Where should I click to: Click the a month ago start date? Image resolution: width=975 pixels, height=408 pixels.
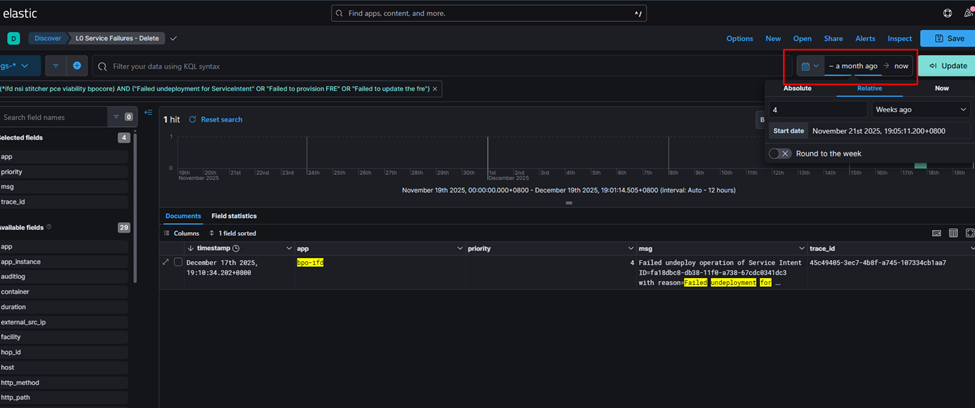tap(853, 66)
